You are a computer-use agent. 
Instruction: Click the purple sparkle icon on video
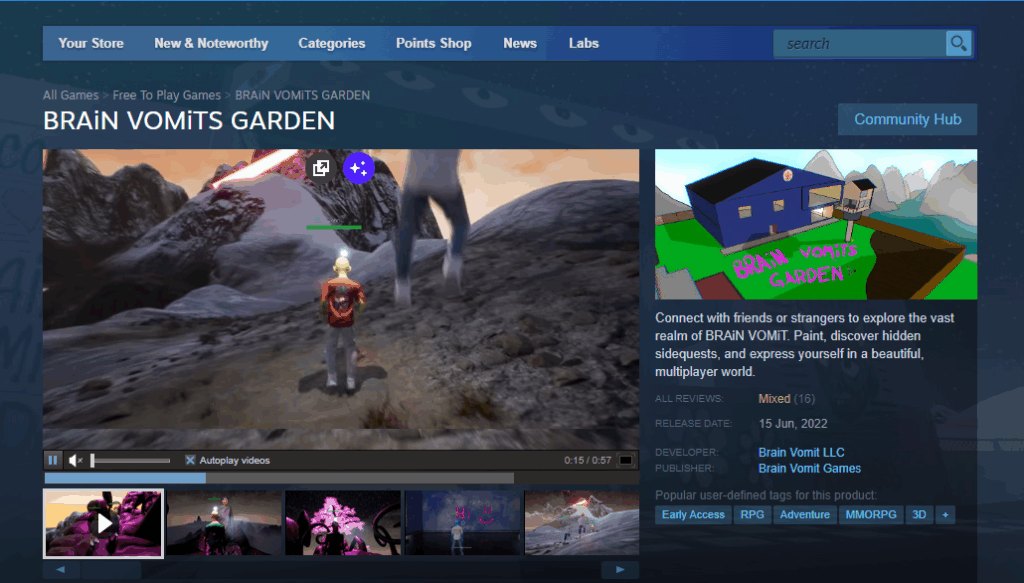coord(359,168)
